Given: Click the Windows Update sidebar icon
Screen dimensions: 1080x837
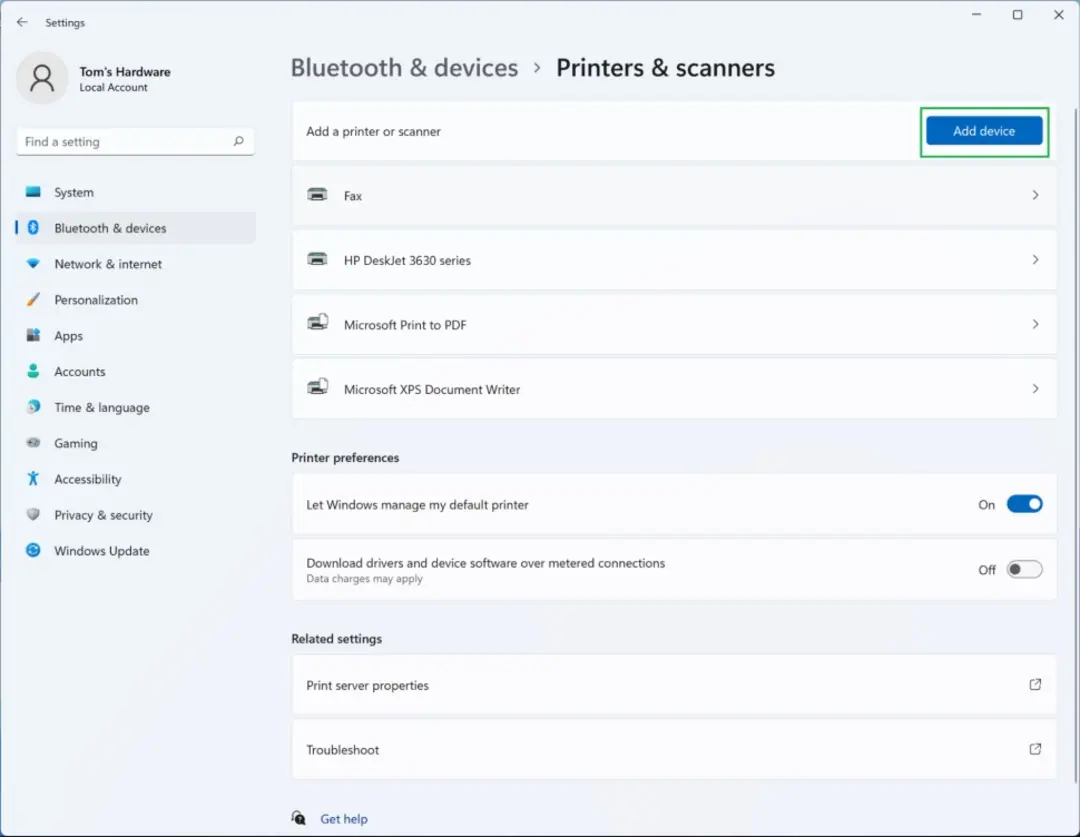Looking at the screenshot, I should [x=33, y=550].
